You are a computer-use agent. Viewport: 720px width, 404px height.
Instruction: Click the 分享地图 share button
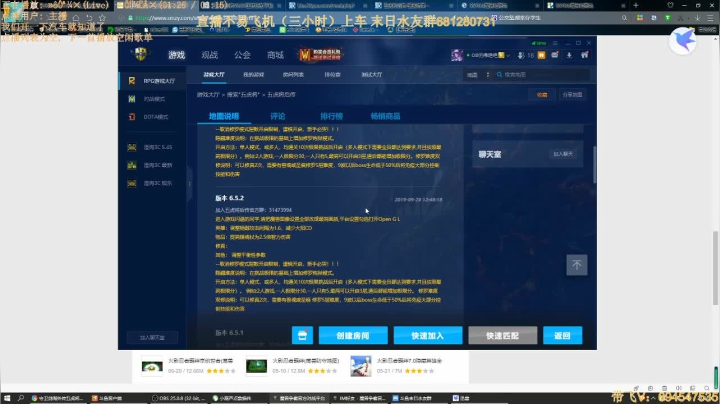tap(572, 95)
